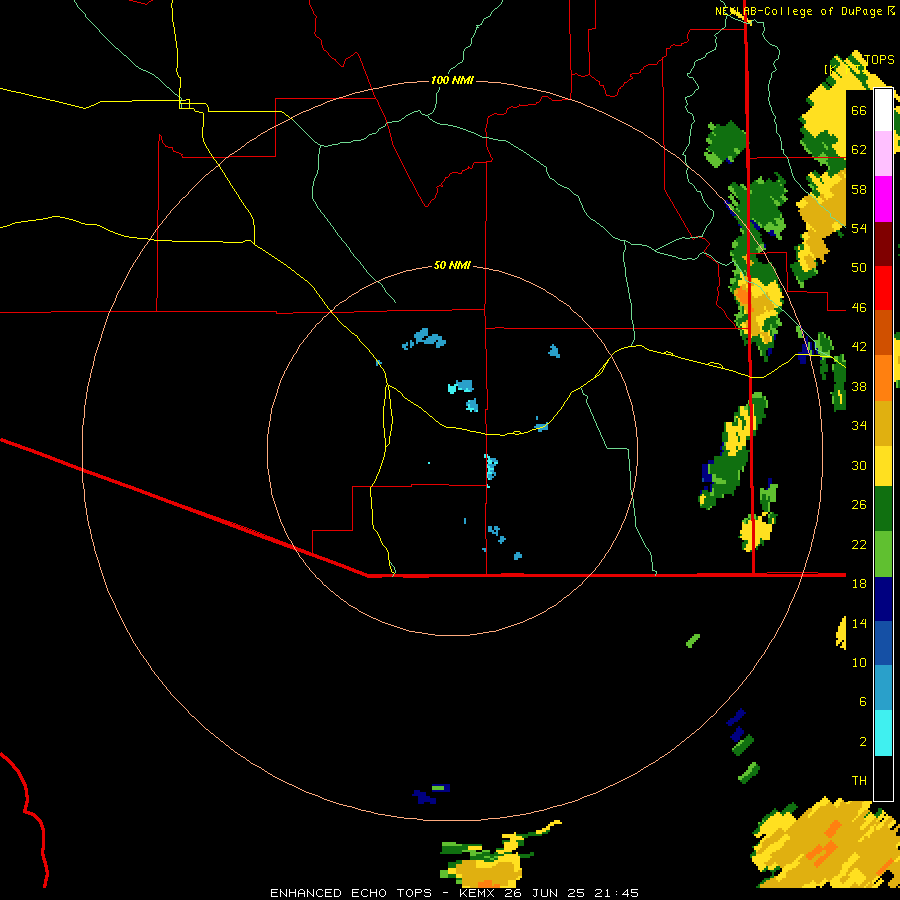Click the '50 NMI' range ring label
This screenshot has height=900, width=900.
(452, 265)
